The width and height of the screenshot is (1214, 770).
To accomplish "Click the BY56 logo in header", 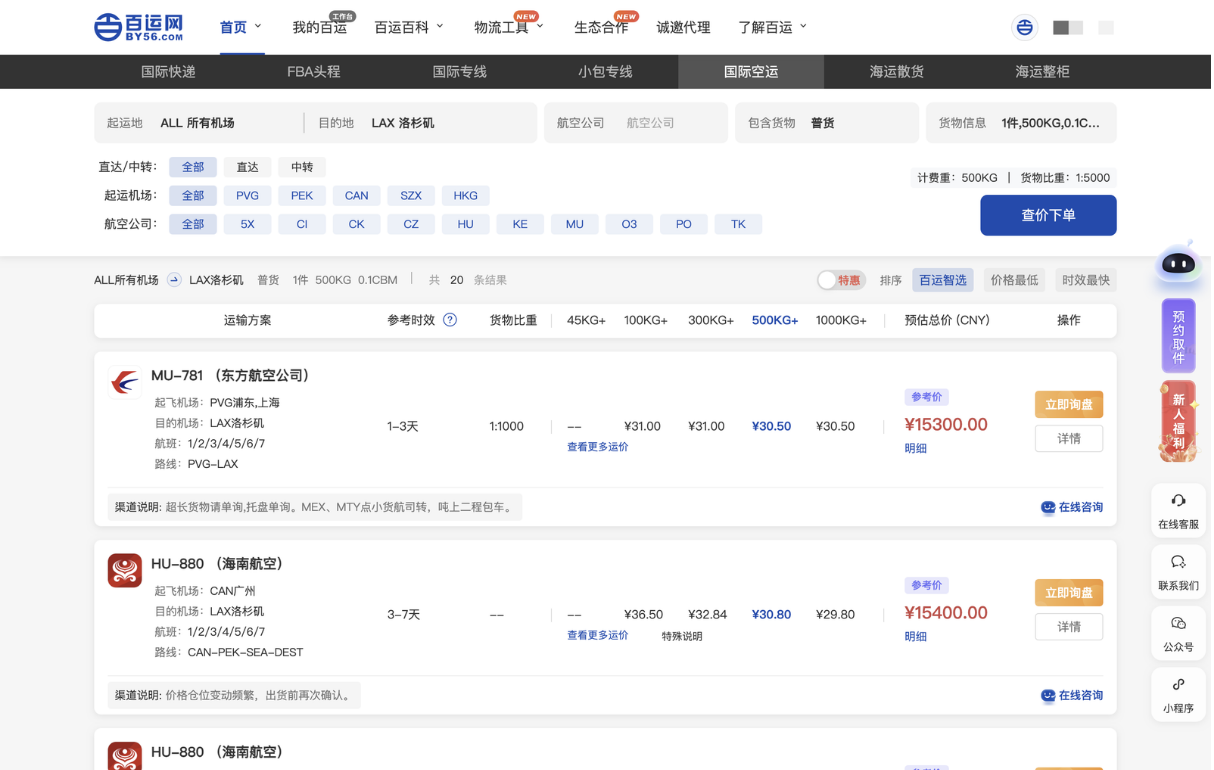I will 139,27.
